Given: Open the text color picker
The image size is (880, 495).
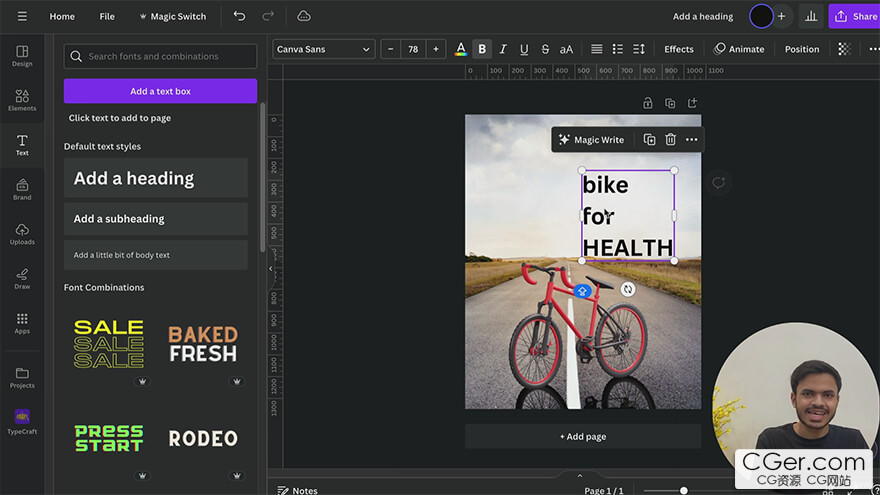Looking at the screenshot, I should pos(460,49).
